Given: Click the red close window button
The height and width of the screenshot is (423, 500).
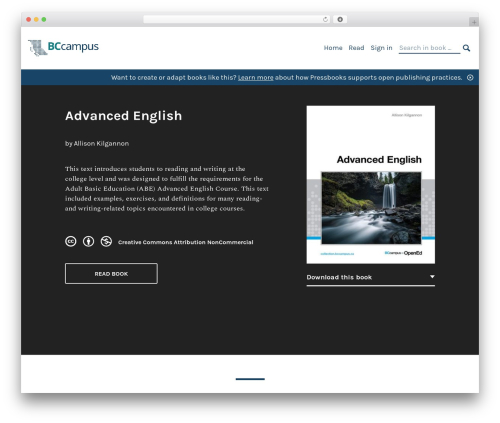Looking at the screenshot, I should [29, 20].
